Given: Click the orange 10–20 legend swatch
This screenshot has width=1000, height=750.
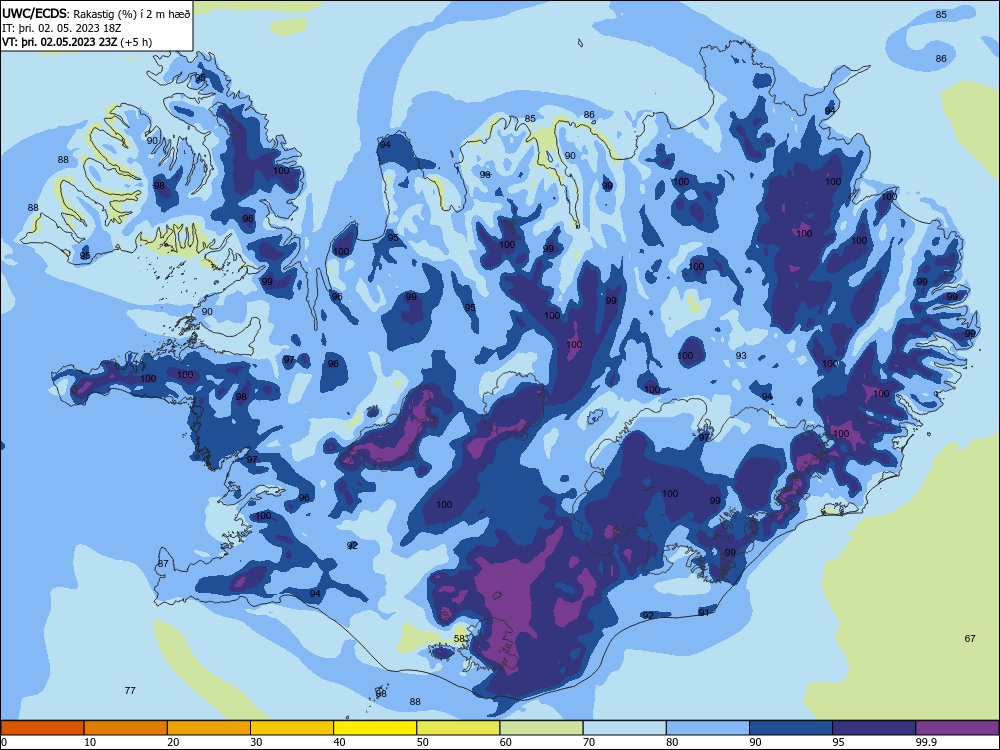Looking at the screenshot, I should pyautogui.click(x=126, y=728).
